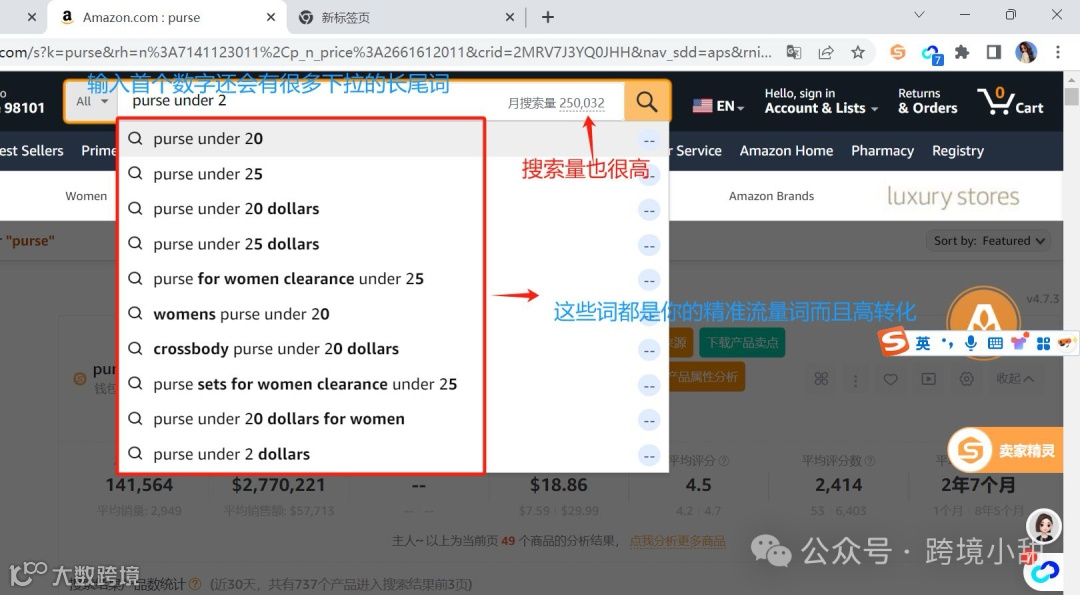Image resolution: width=1080 pixels, height=595 pixels.
Task: Open the Chrome tab search chevron
Action: point(919,14)
